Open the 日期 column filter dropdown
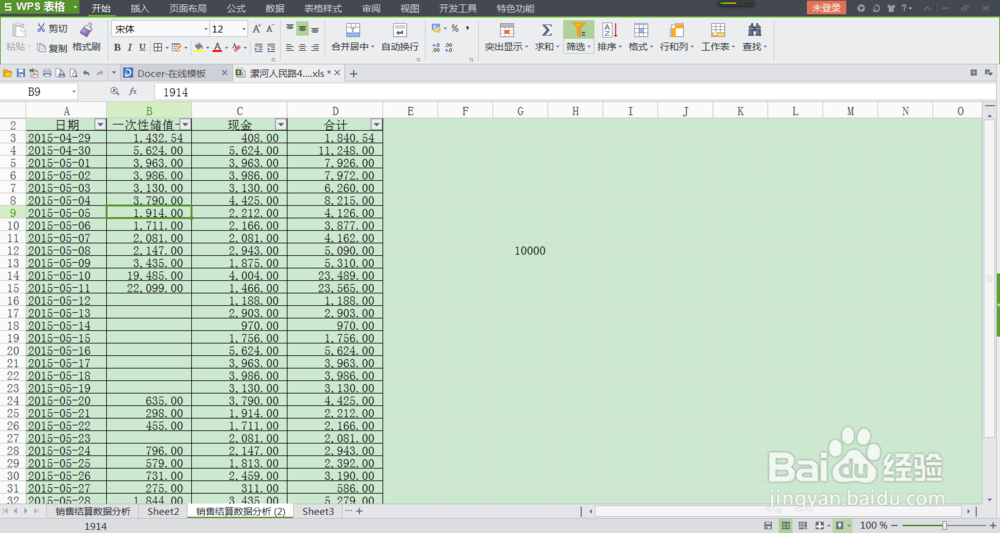 click(x=99, y=124)
